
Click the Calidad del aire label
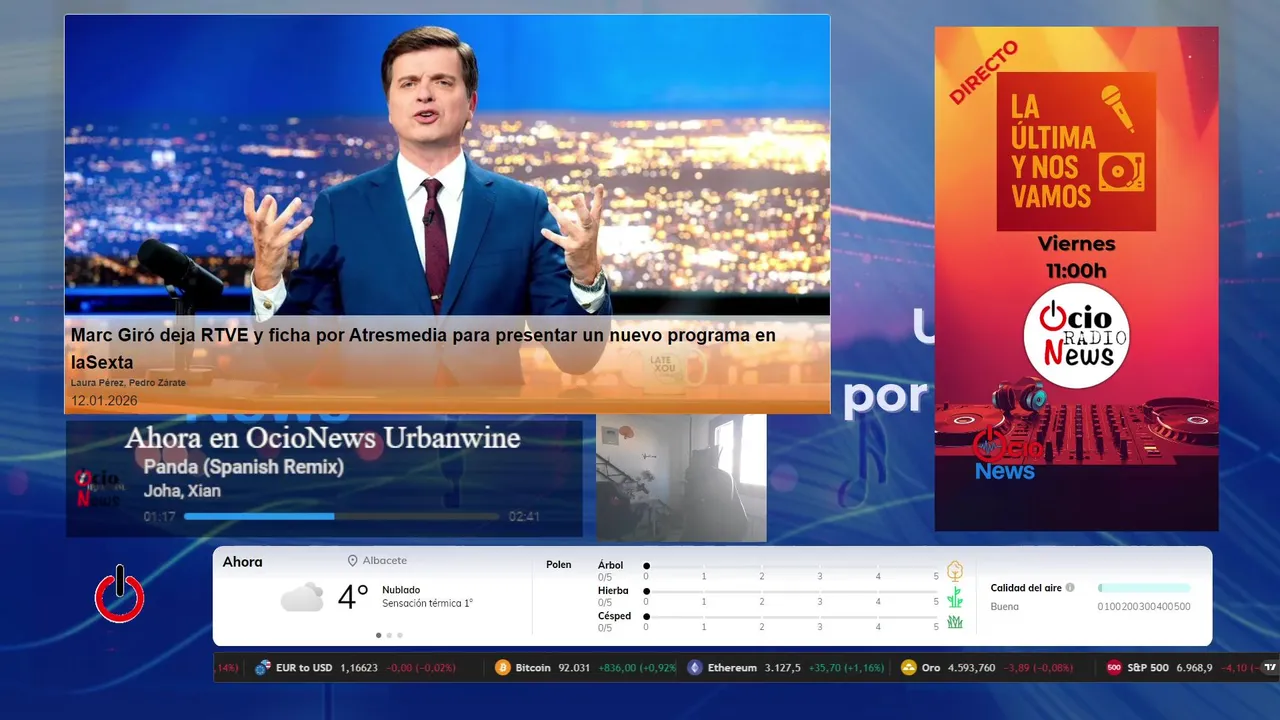1026,588
